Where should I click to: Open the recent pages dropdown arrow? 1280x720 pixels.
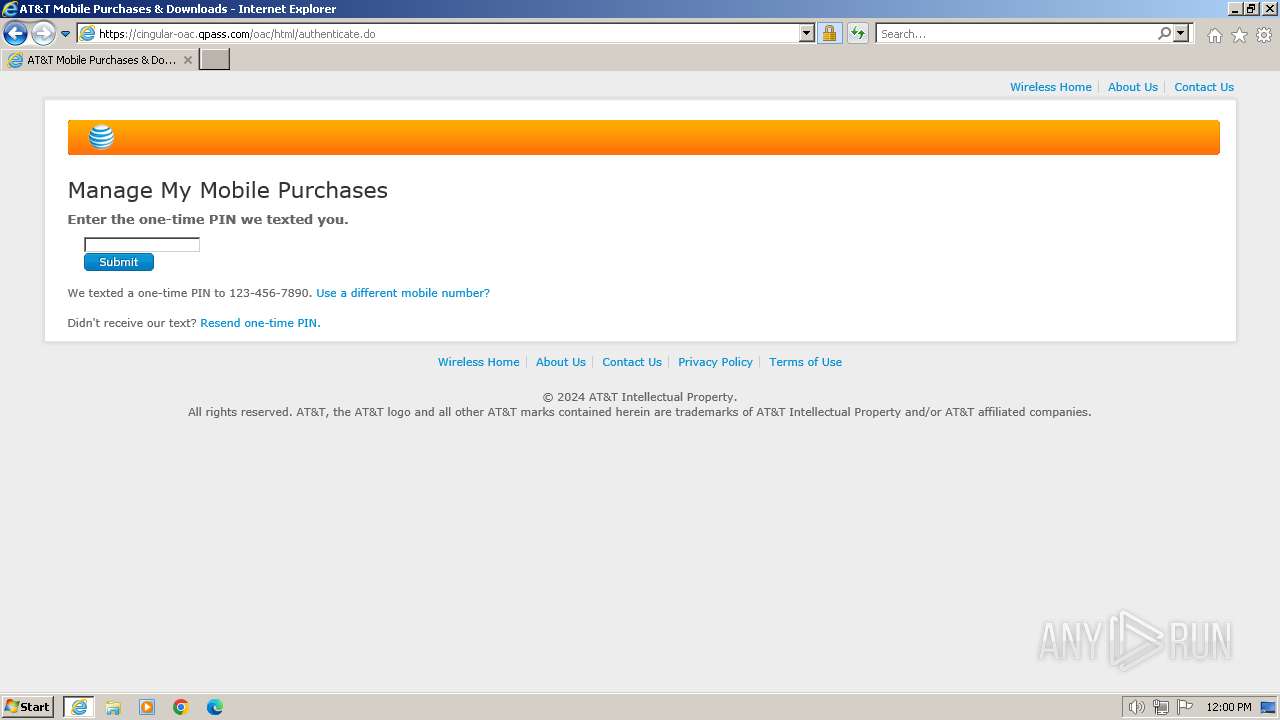pos(66,34)
